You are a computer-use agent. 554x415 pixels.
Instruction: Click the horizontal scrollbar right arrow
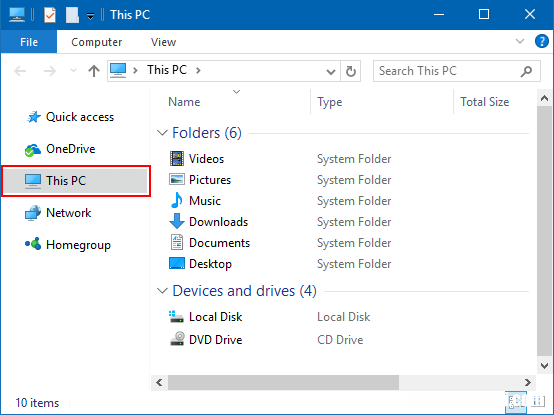(x=528, y=383)
